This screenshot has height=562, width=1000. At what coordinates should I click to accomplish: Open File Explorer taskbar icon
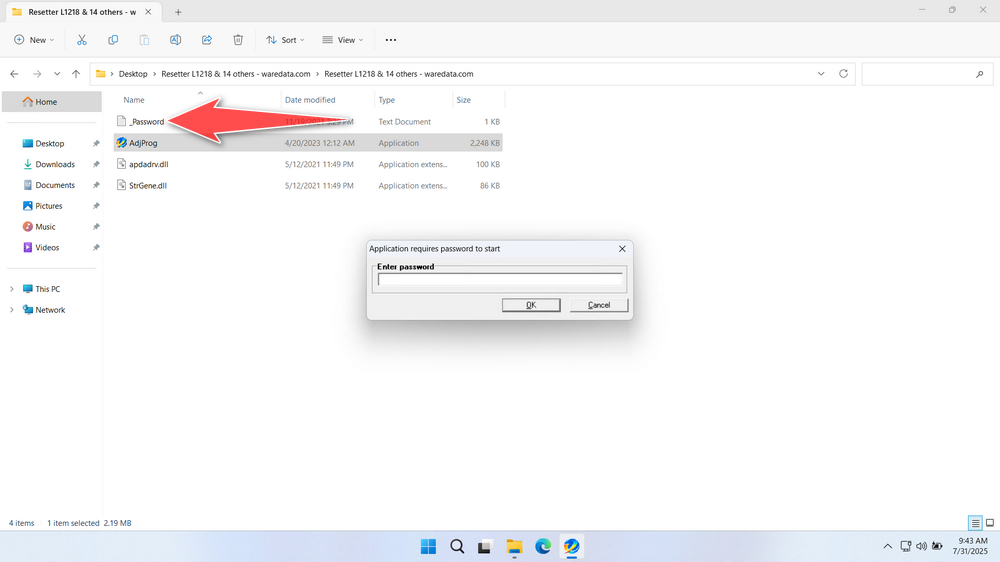(514, 546)
